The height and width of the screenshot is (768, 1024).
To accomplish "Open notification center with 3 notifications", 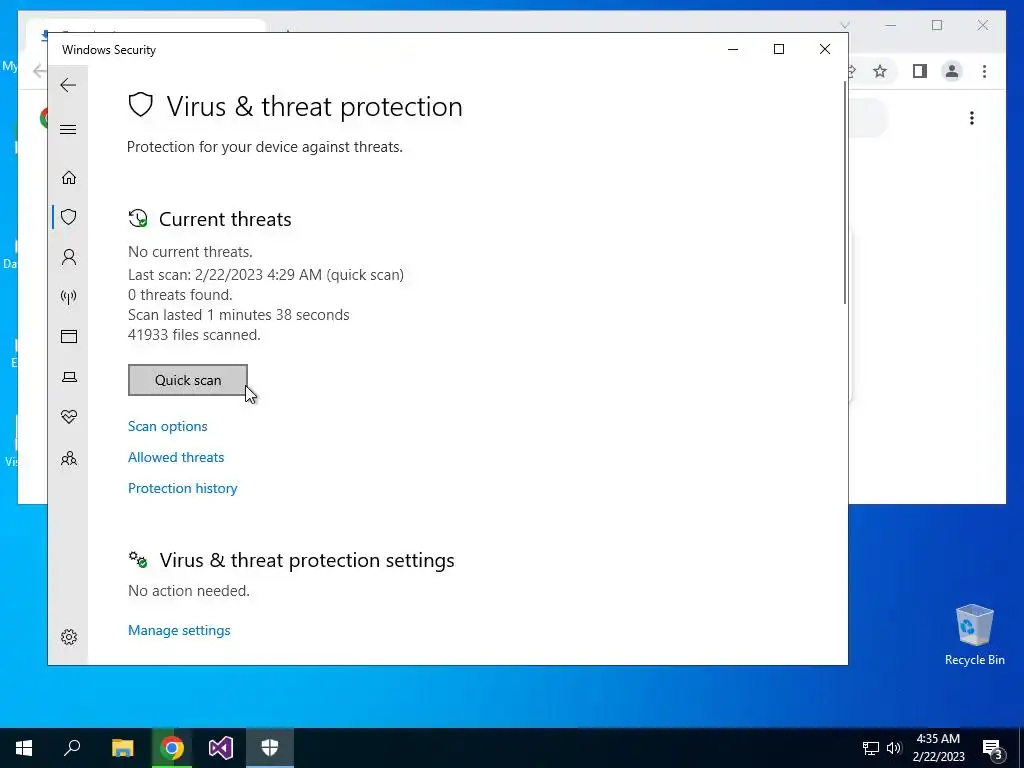I will coord(993,749).
